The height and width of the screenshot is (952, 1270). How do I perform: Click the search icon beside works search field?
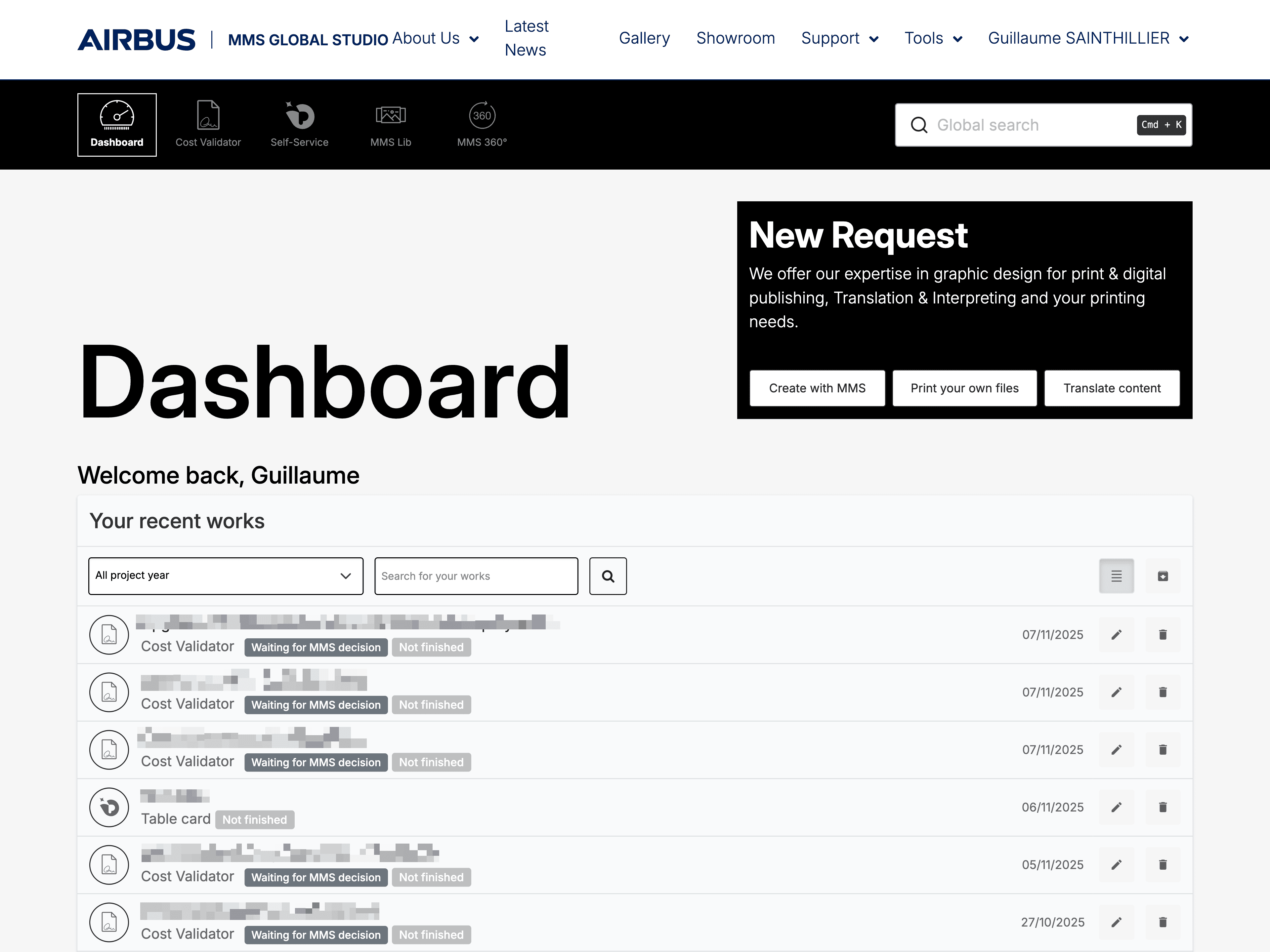(x=608, y=575)
